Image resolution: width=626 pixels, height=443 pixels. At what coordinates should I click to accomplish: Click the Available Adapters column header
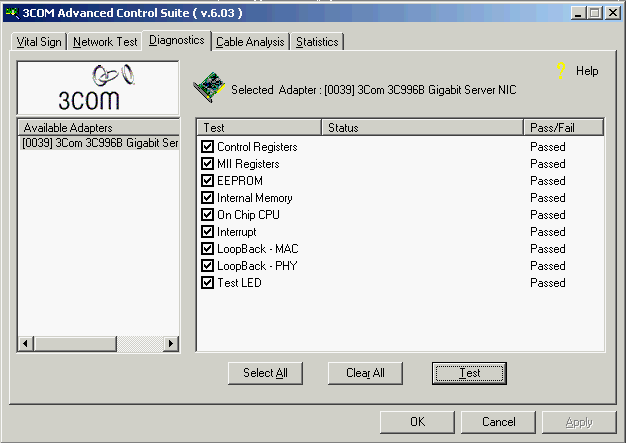pyautogui.click(x=99, y=128)
